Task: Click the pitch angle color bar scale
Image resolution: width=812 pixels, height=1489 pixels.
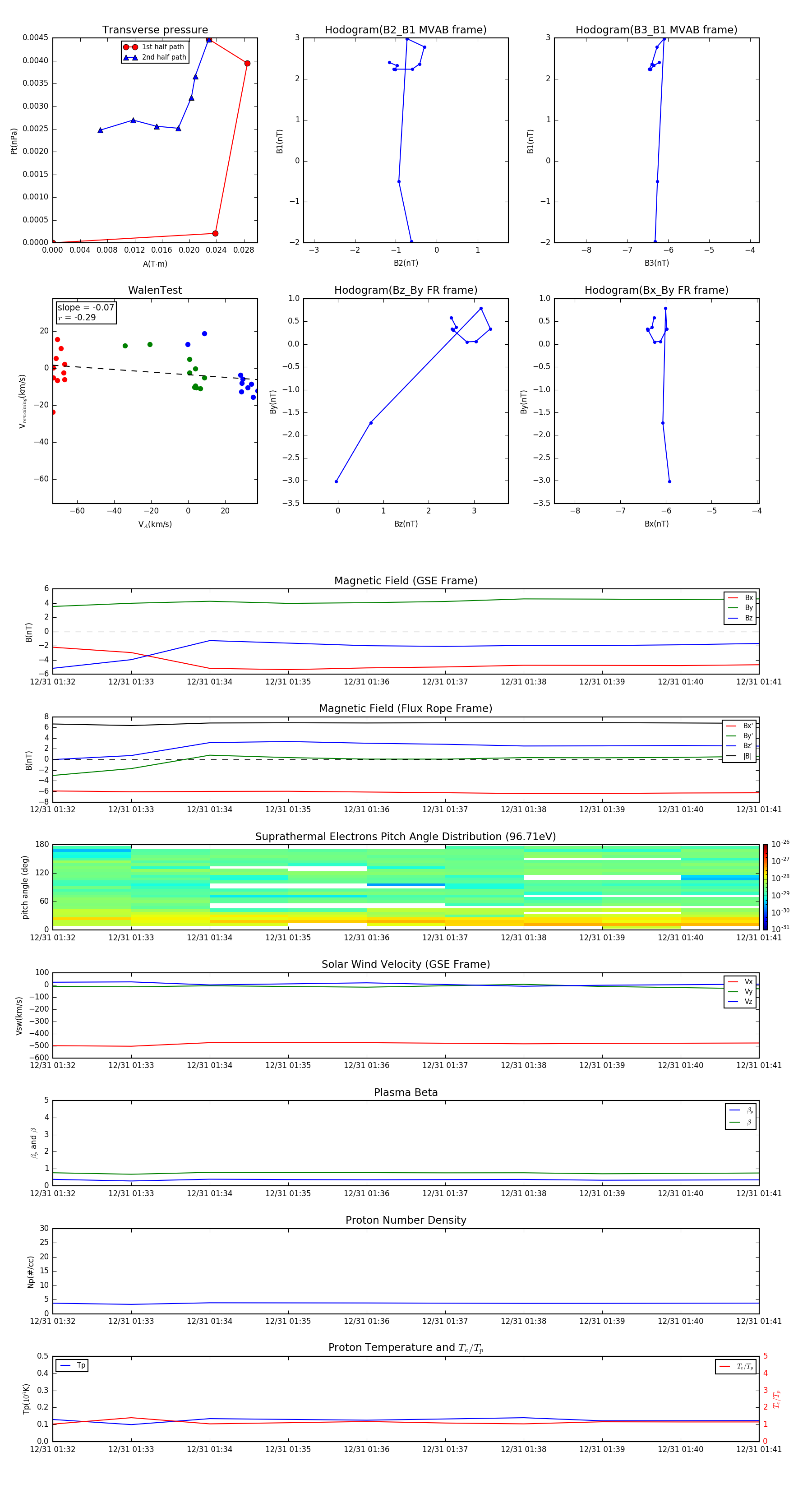Action: coord(765,887)
